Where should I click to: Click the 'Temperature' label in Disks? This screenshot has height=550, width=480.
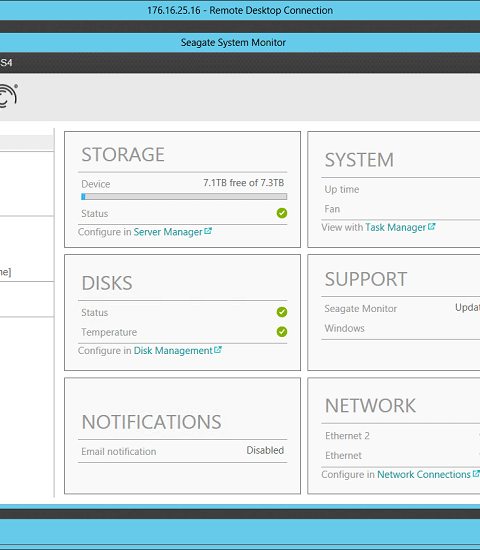pos(109,332)
